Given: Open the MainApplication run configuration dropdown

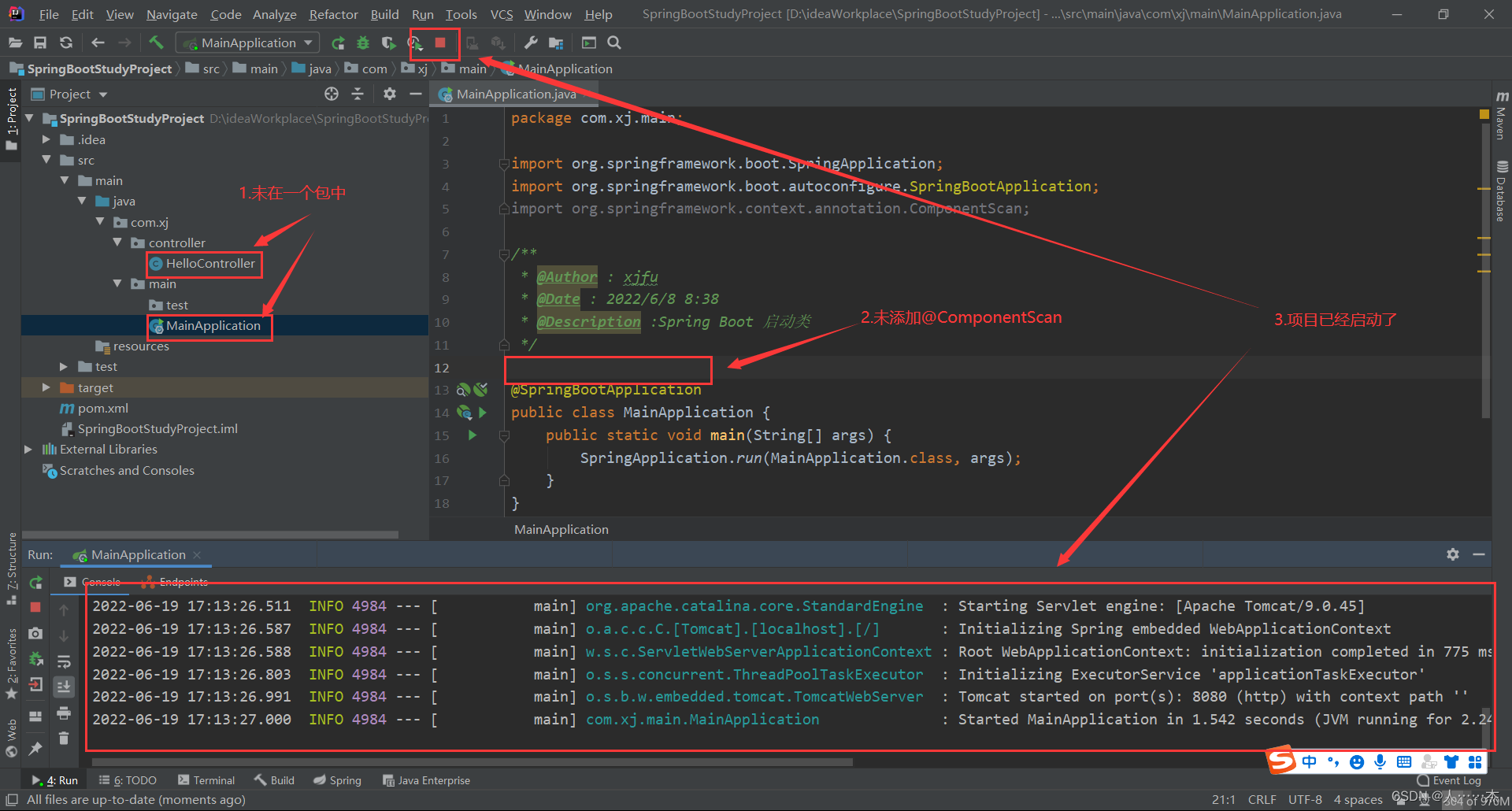Looking at the screenshot, I should point(248,43).
